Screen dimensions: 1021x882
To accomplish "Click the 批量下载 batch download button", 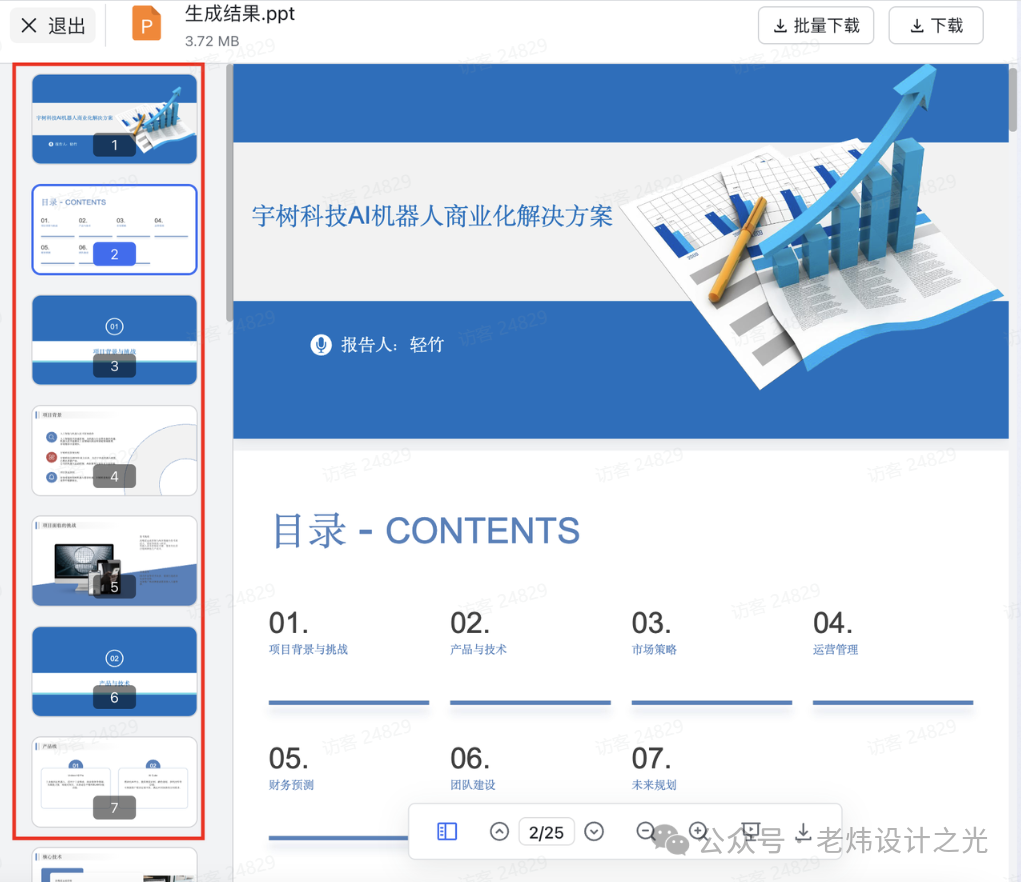I will (x=815, y=25).
